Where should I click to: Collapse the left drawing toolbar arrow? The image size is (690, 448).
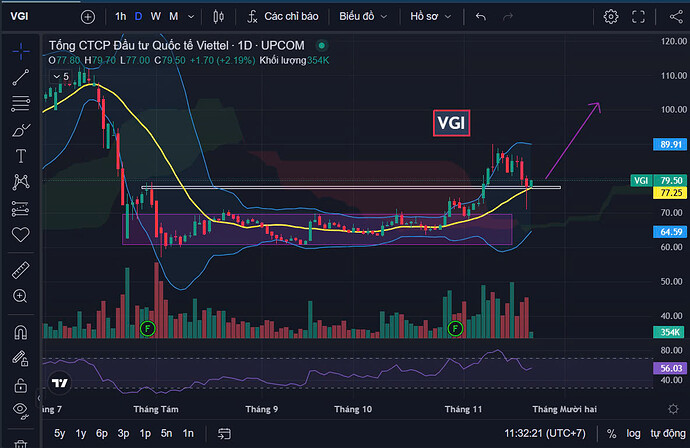[x=39, y=398]
